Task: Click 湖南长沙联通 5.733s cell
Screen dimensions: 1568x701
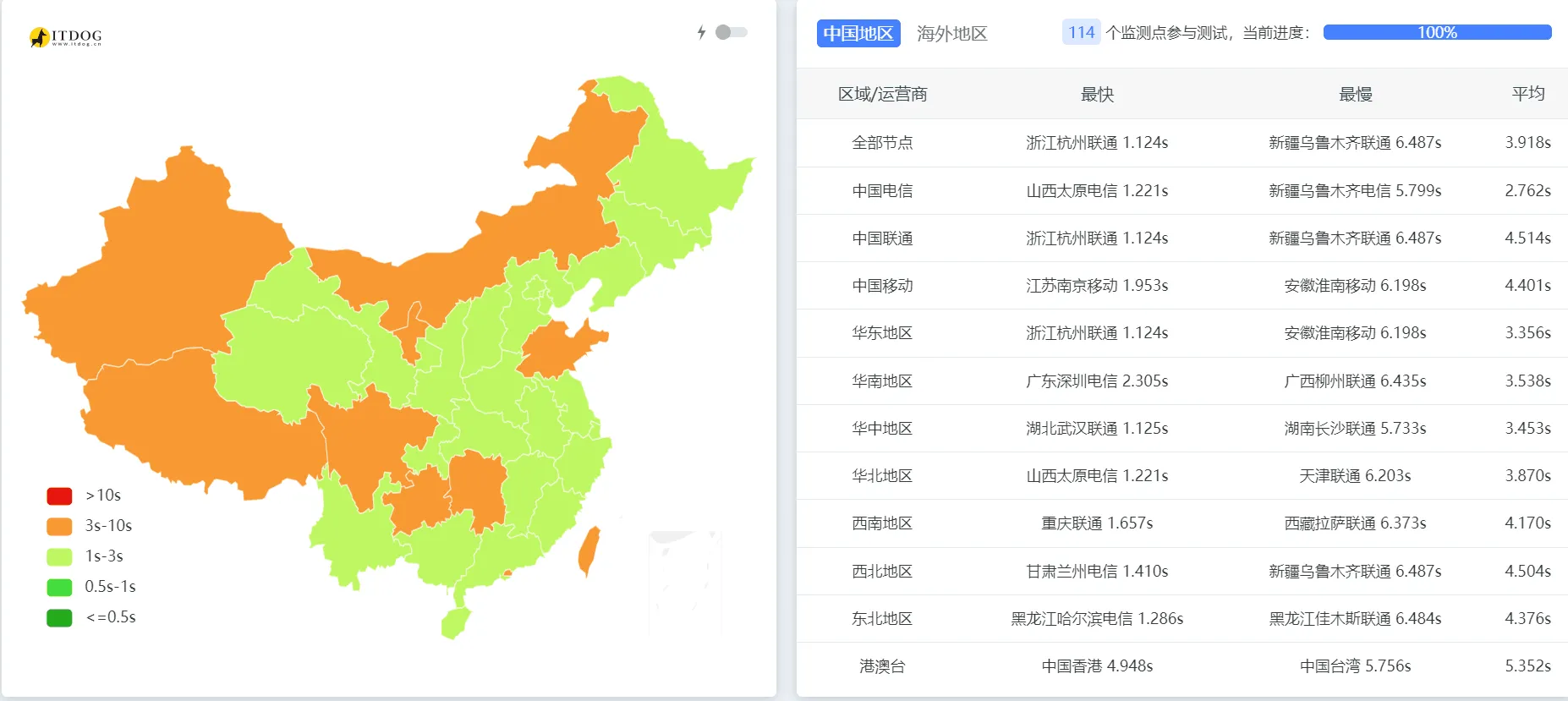Action: tap(1355, 428)
